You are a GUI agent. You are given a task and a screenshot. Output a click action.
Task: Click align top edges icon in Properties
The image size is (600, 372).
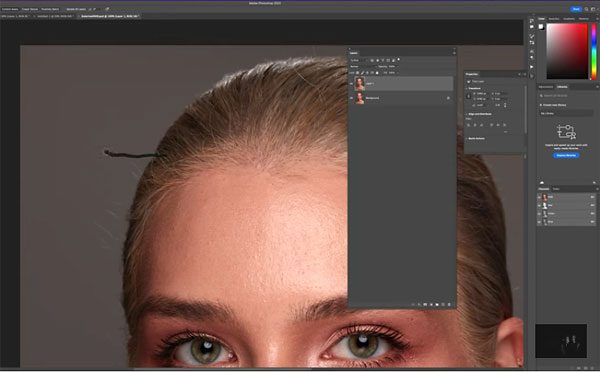click(491, 125)
